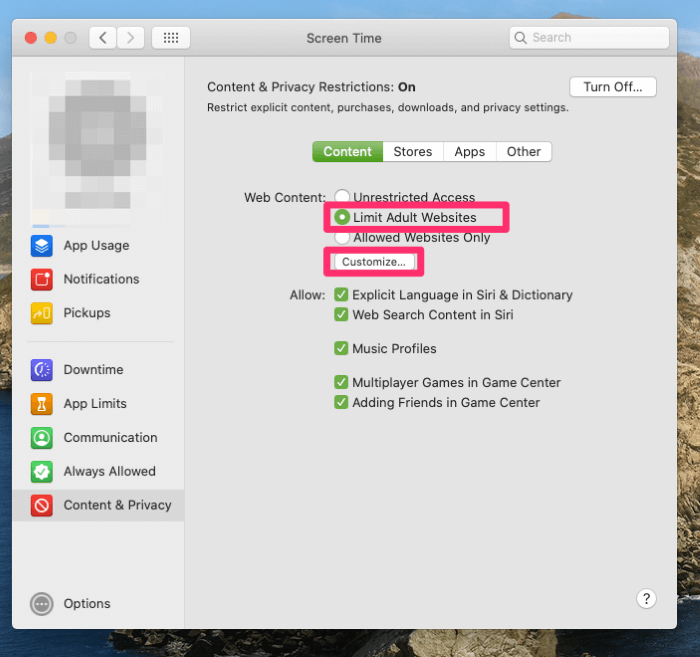Toggle Multiplayer Games in Game Center
The width and height of the screenshot is (700, 657).
pyautogui.click(x=341, y=382)
